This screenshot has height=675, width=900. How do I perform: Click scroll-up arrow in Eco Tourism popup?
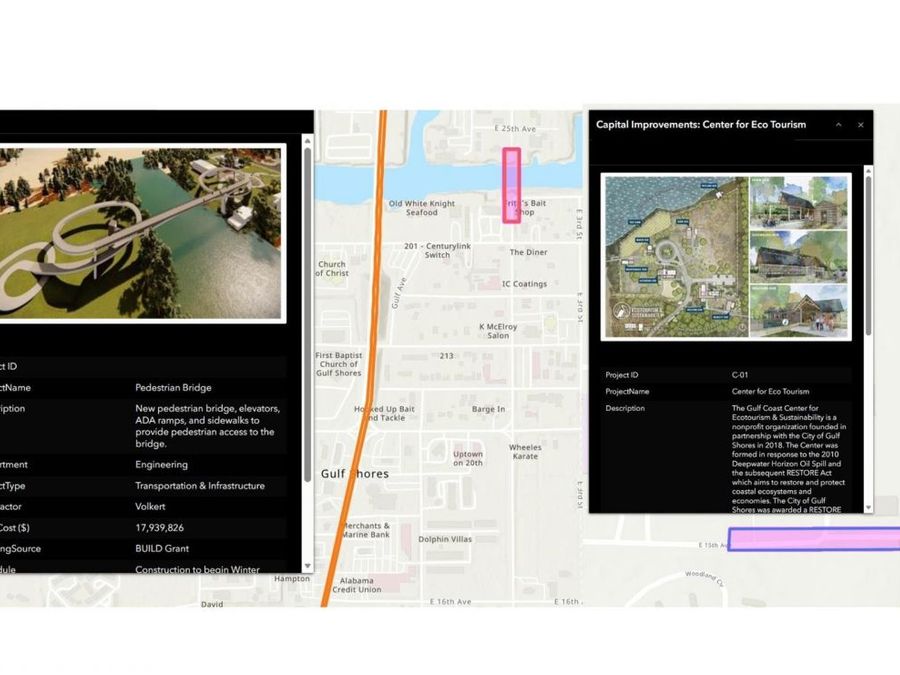coord(868,170)
